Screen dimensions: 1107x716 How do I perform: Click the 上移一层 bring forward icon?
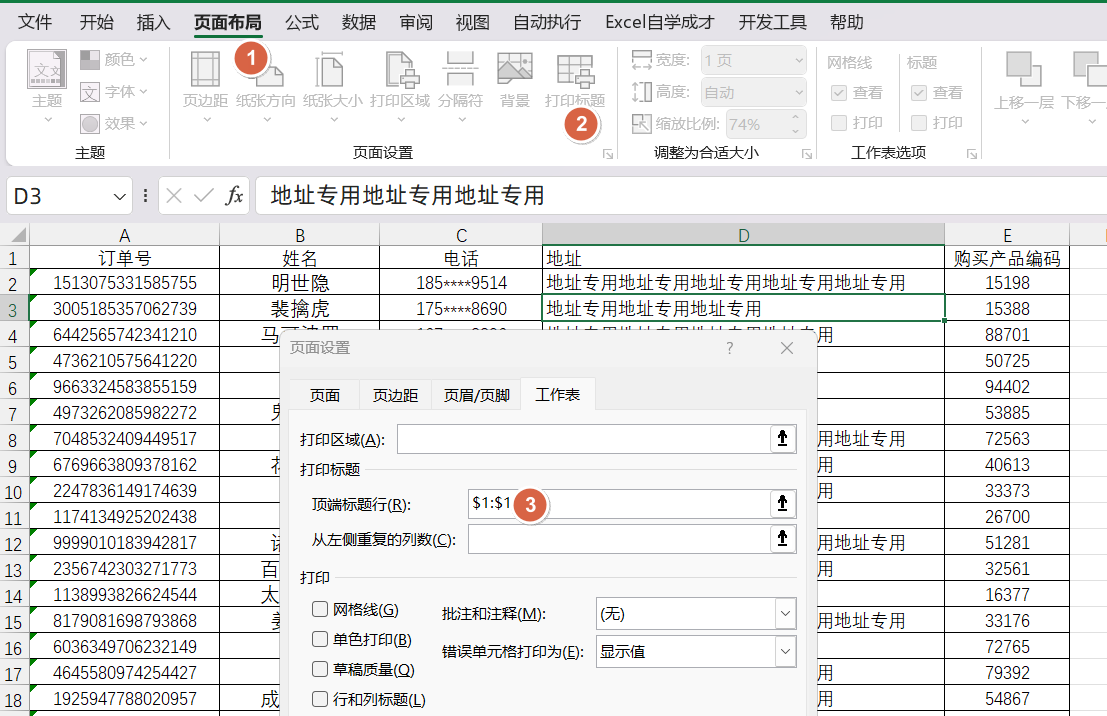pyautogui.click(x=1024, y=70)
